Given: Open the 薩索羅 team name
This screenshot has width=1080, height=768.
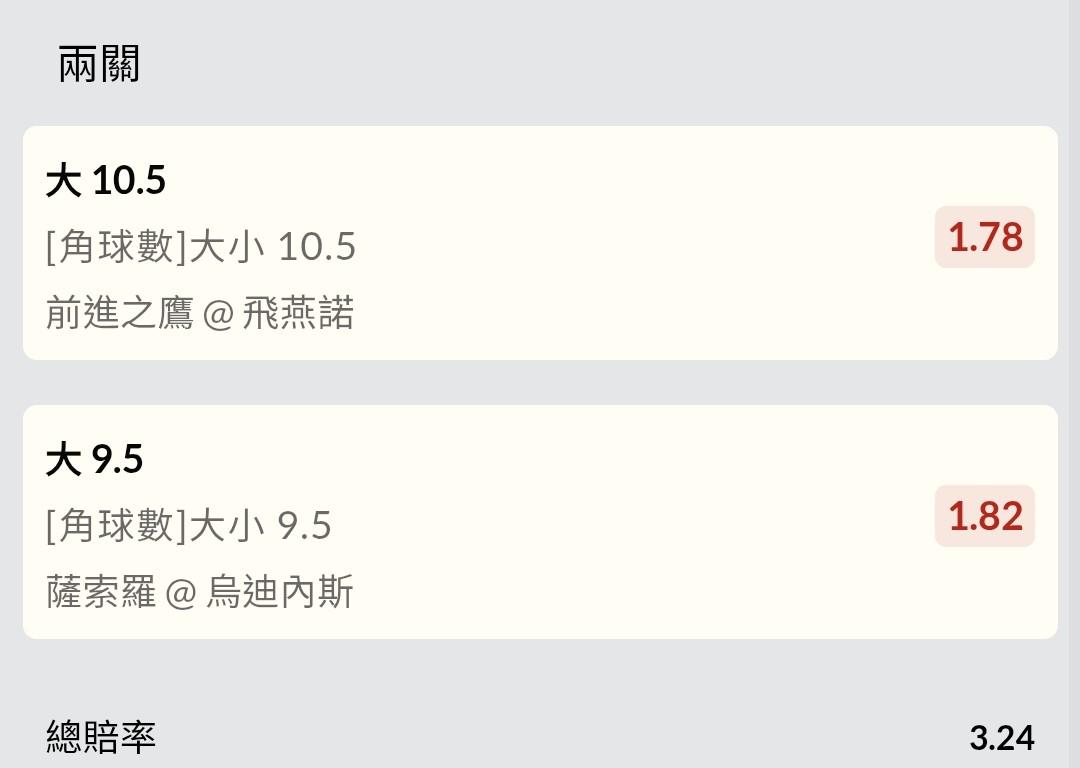Looking at the screenshot, I should click(101, 592).
